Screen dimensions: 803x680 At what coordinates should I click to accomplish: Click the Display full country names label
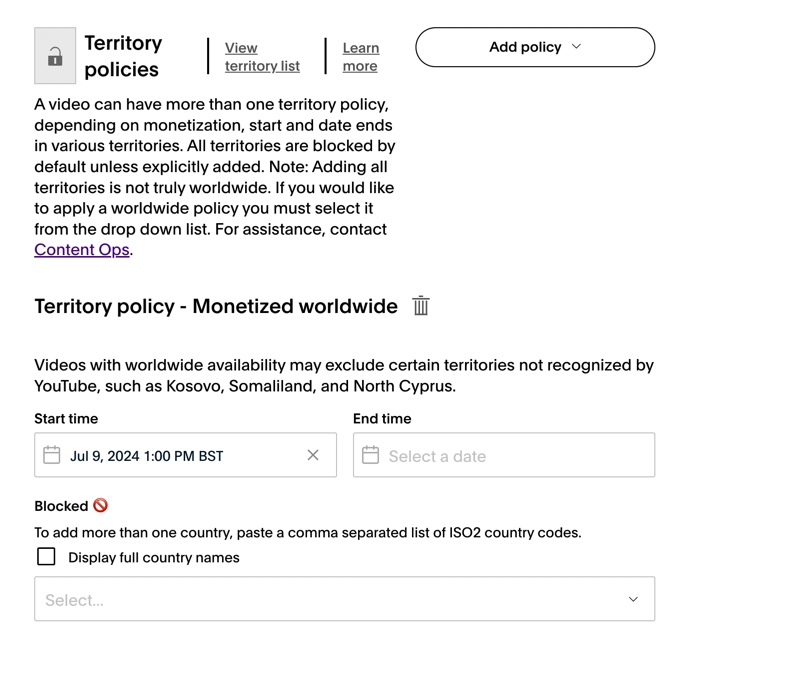coord(154,557)
